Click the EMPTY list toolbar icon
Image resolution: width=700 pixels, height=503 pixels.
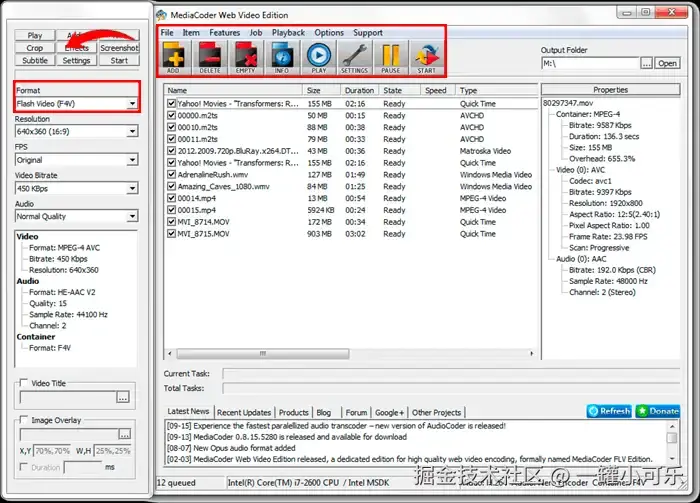click(246, 58)
